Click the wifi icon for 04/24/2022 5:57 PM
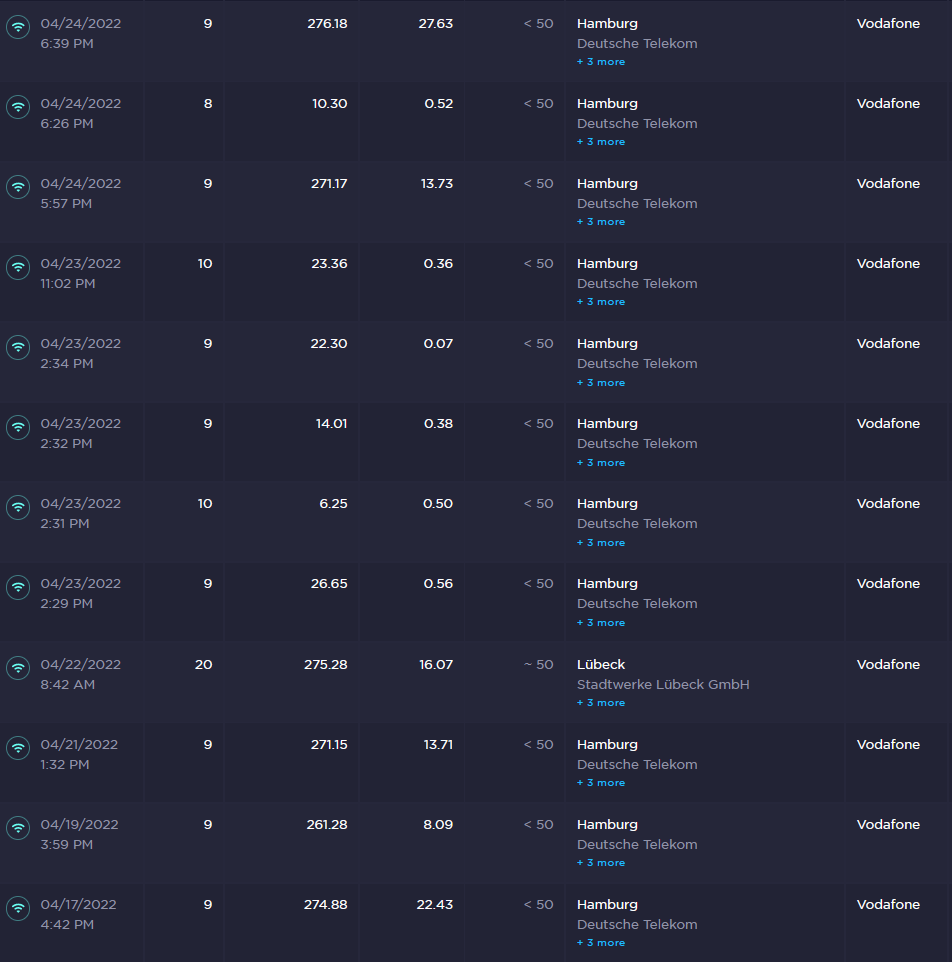Viewport: 952px width, 962px height. tap(18, 187)
